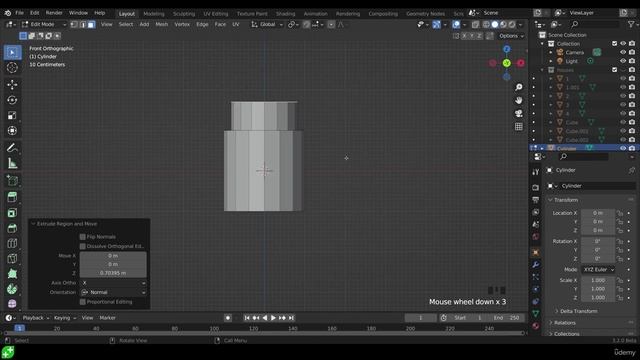Open the Vertex menu
This screenshot has width=640, height=360.
182,24
